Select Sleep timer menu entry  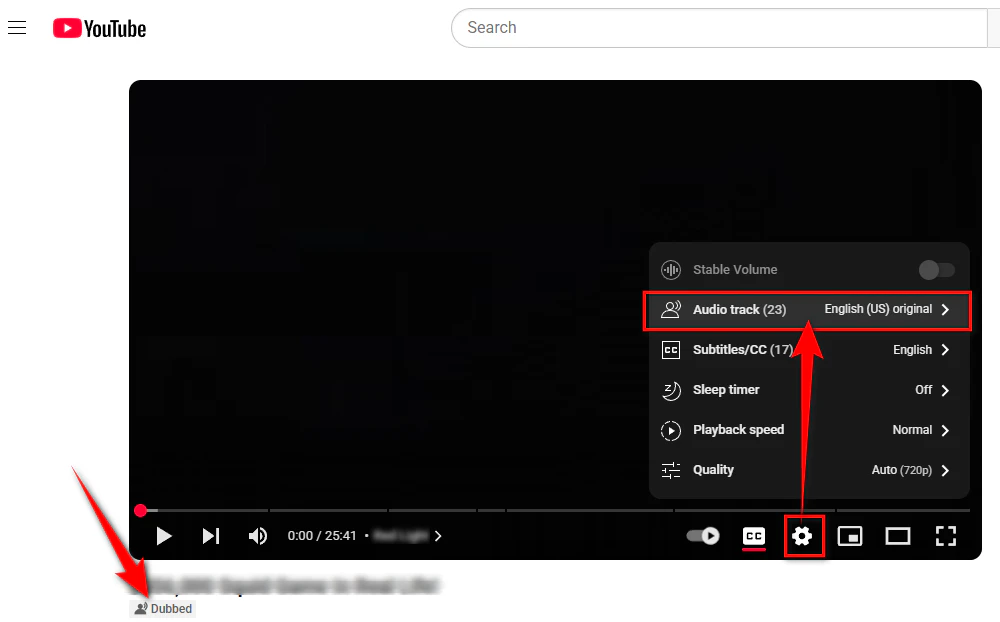point(725,390)
